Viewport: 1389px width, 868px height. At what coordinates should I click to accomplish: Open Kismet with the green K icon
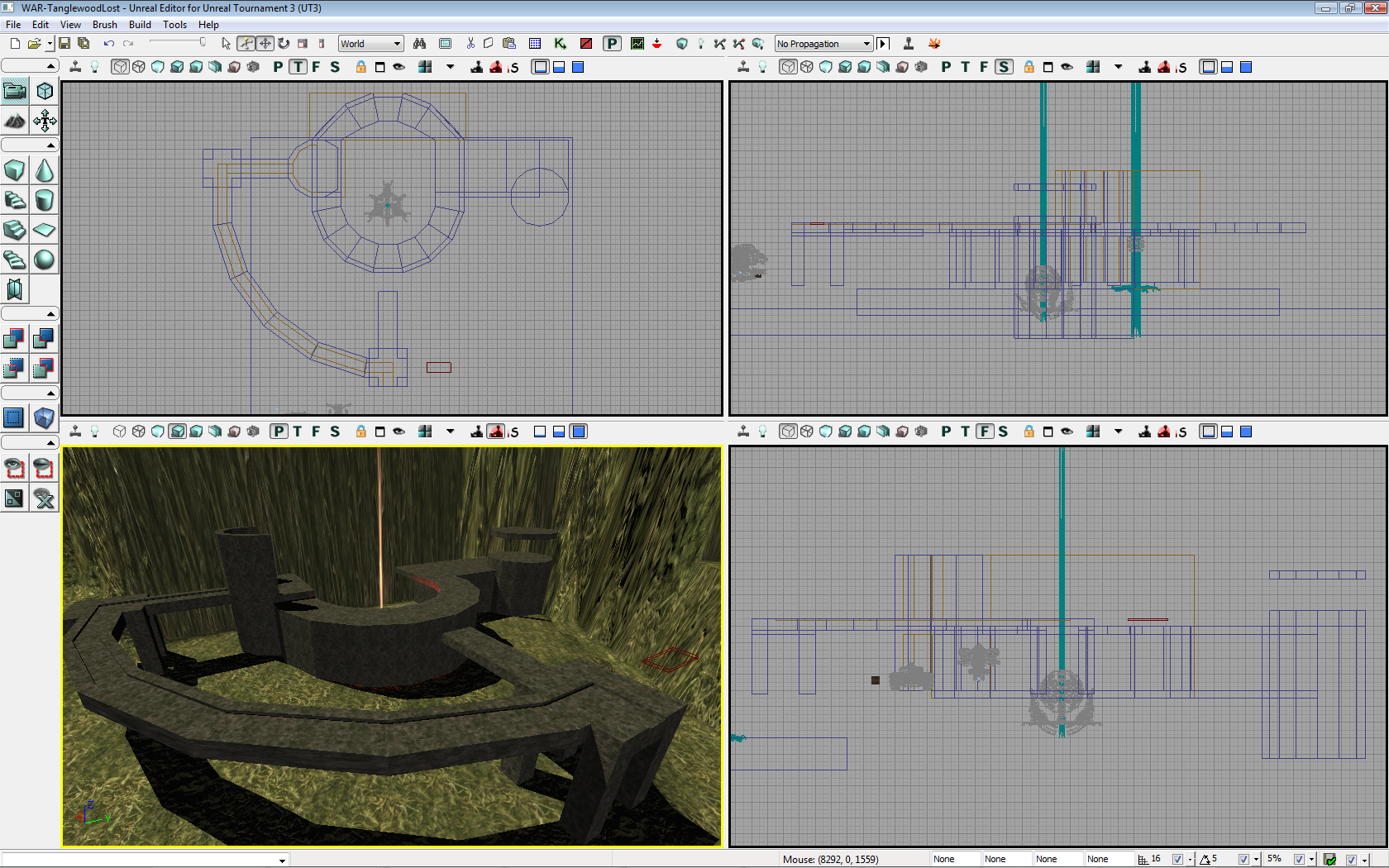[561, 44]
